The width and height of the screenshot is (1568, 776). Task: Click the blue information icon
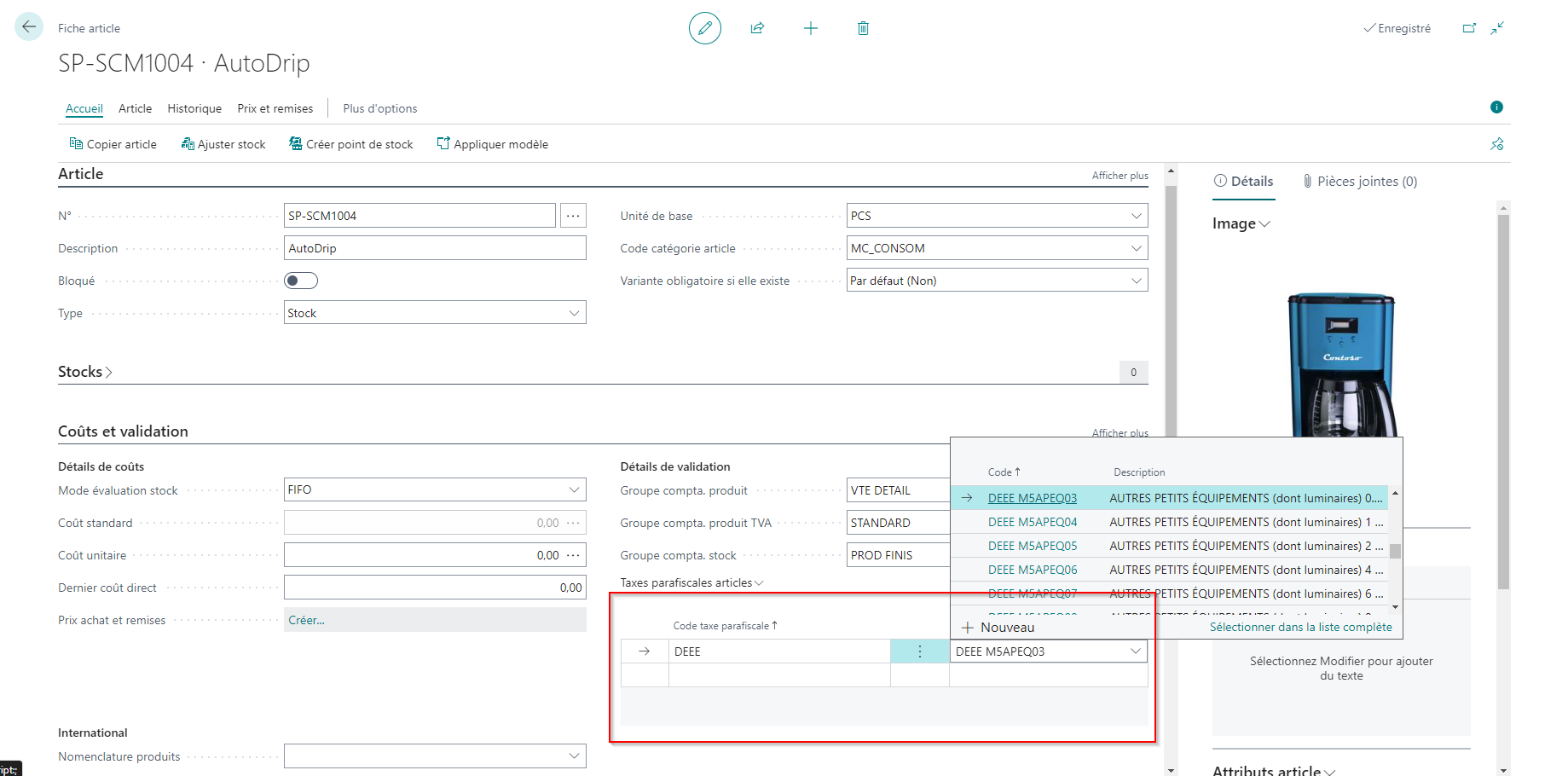pos(1496,107)
